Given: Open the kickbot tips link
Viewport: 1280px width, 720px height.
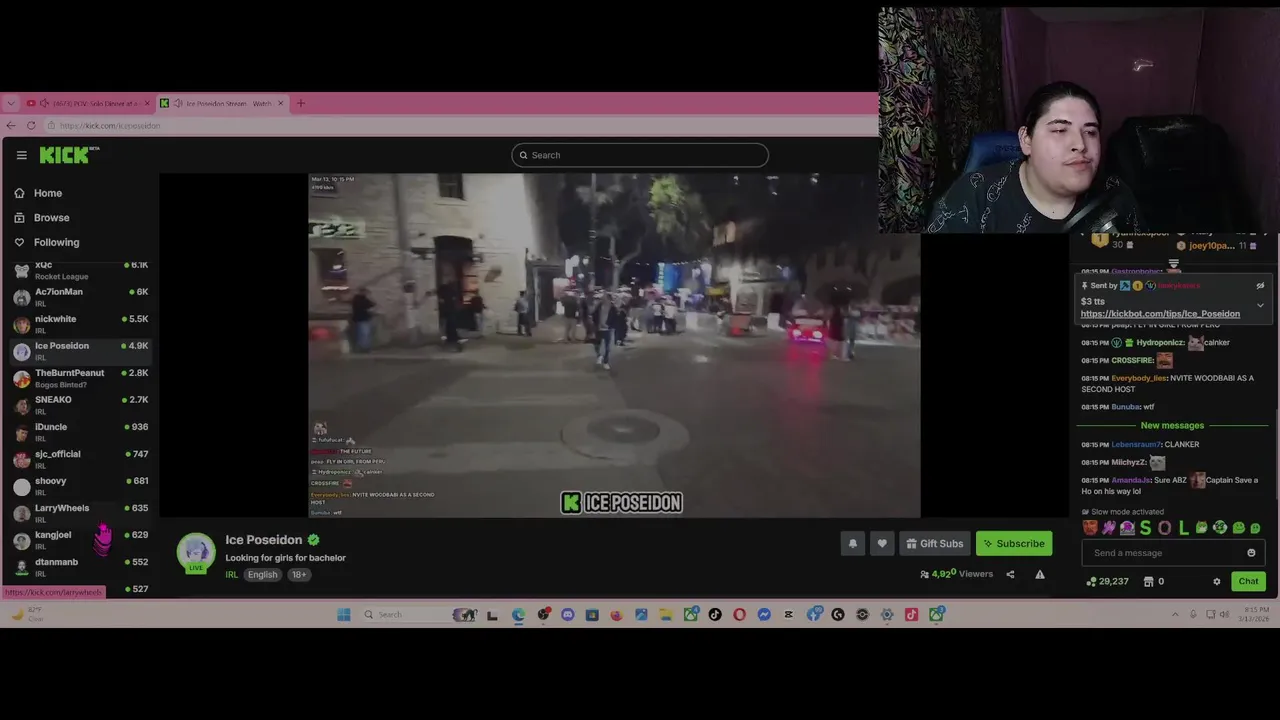Looking at the screenshot, I should (1160, 314).
